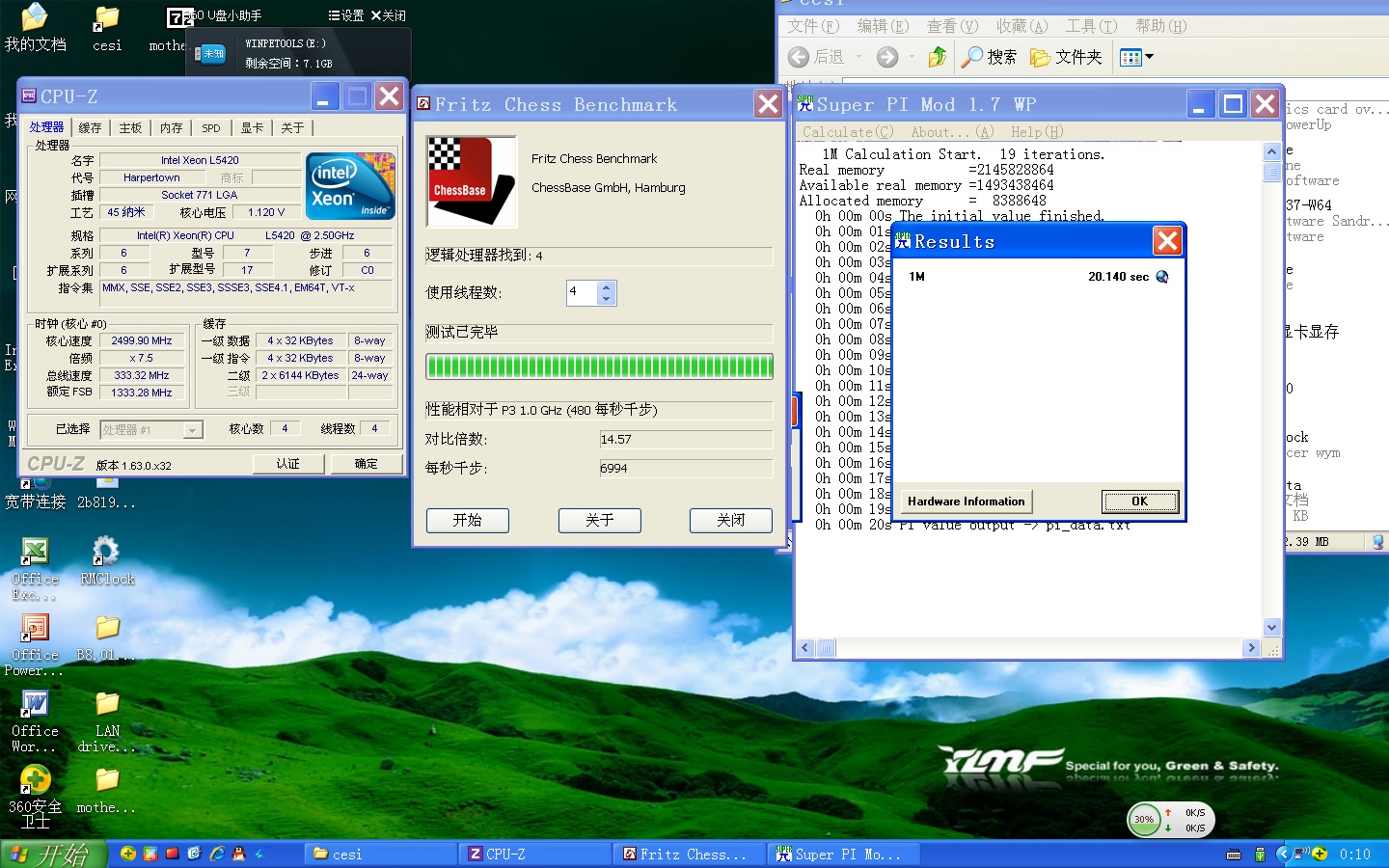The image size is (1389, 868).
Task: Go up one folder level in Explorer
Action: point(937,57)
